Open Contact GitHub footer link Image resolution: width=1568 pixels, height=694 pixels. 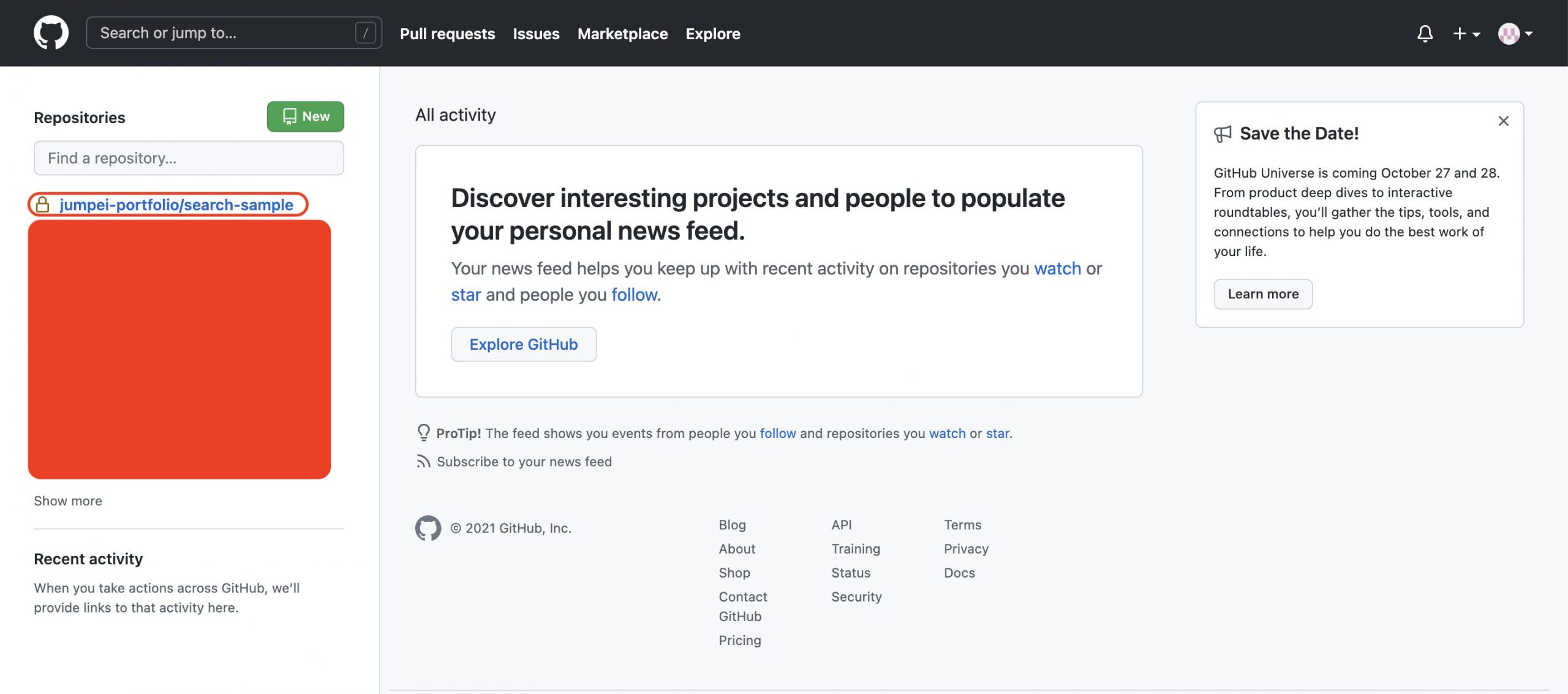click(743, 606)
